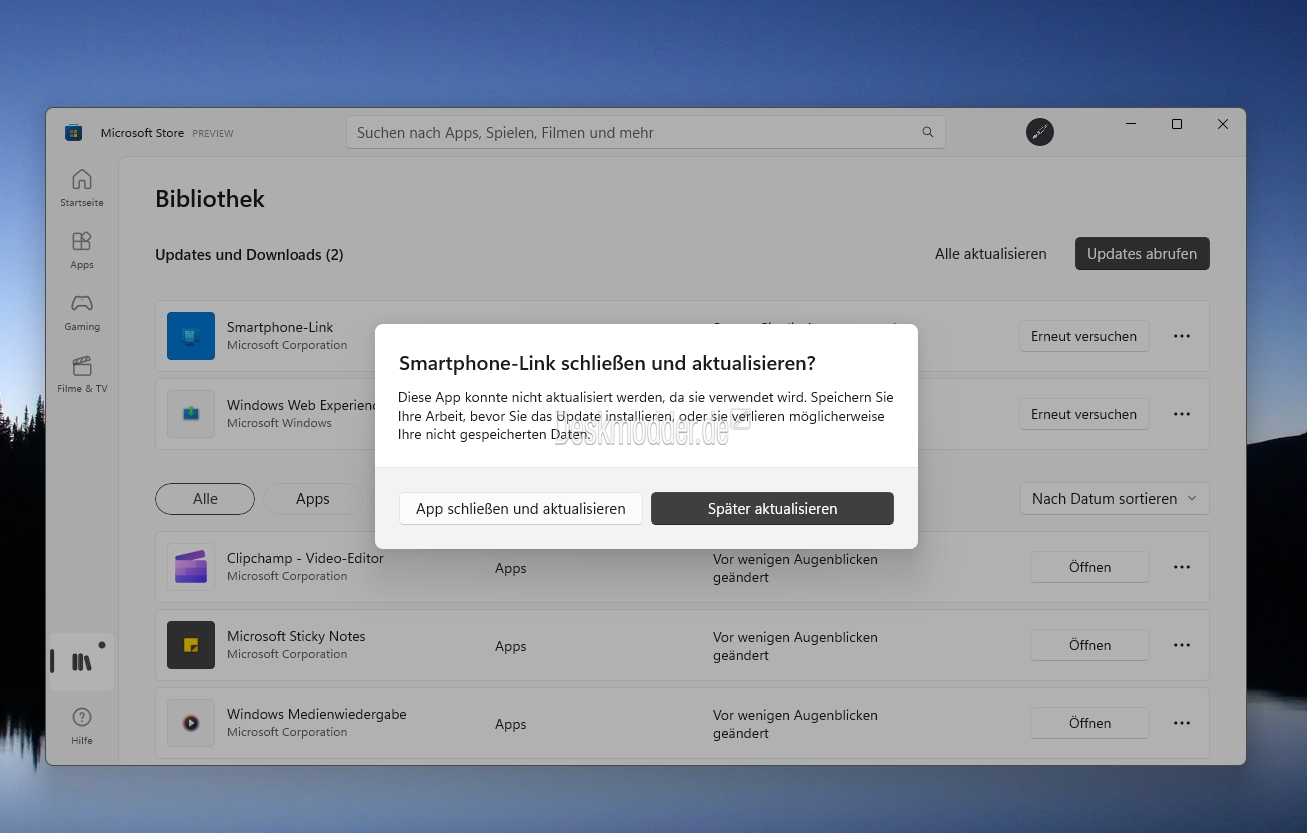Click the Bibliothek heading

[x=210, y=199]
